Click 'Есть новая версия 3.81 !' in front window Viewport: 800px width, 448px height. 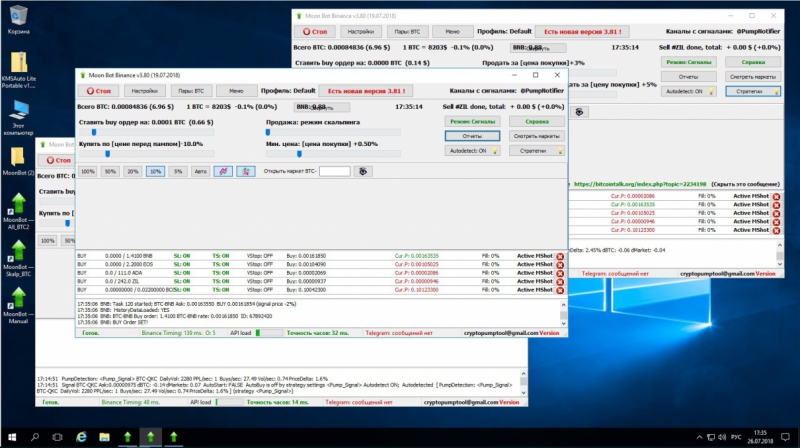[x=366, y=91]
